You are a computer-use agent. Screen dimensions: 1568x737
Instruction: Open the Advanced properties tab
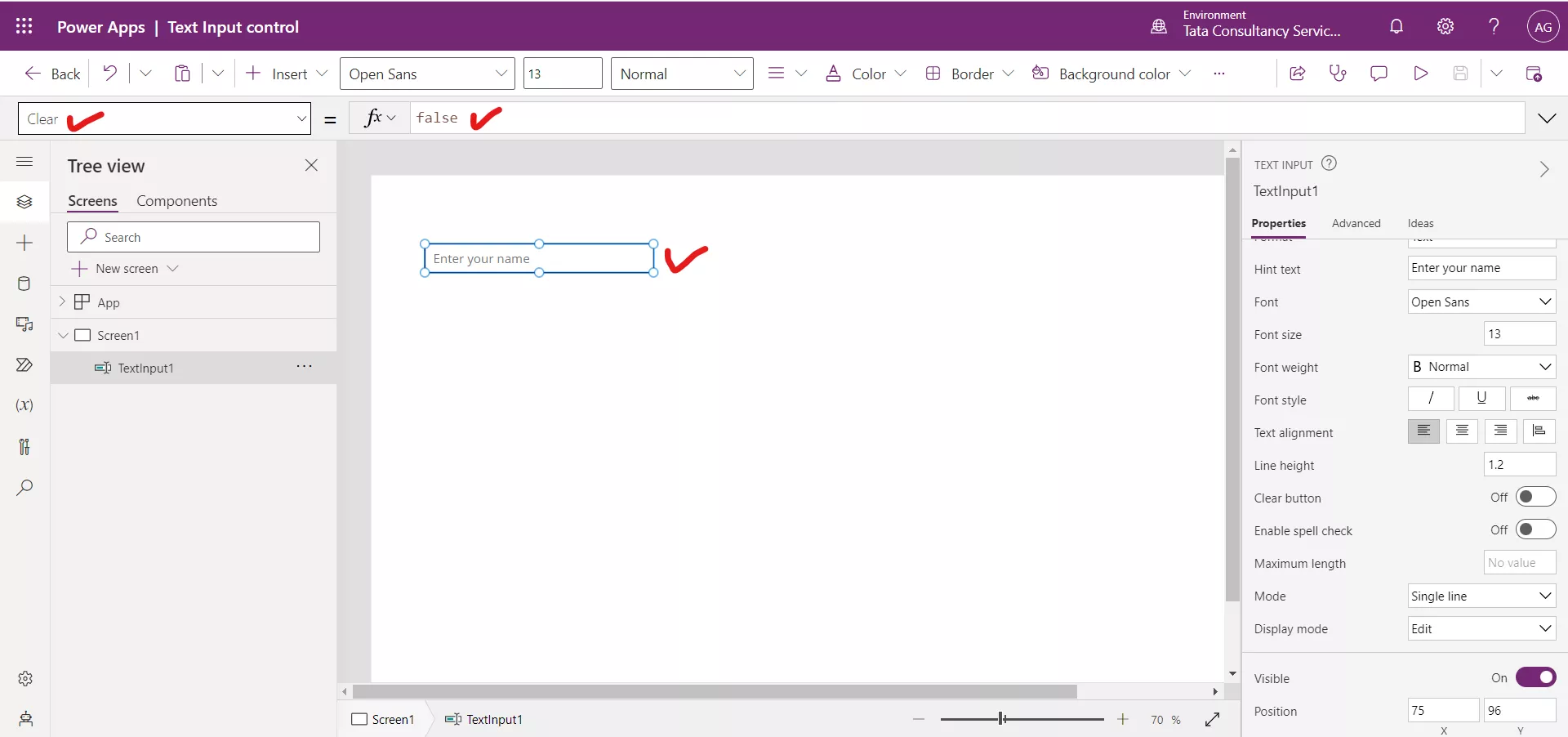[1356, 223]
